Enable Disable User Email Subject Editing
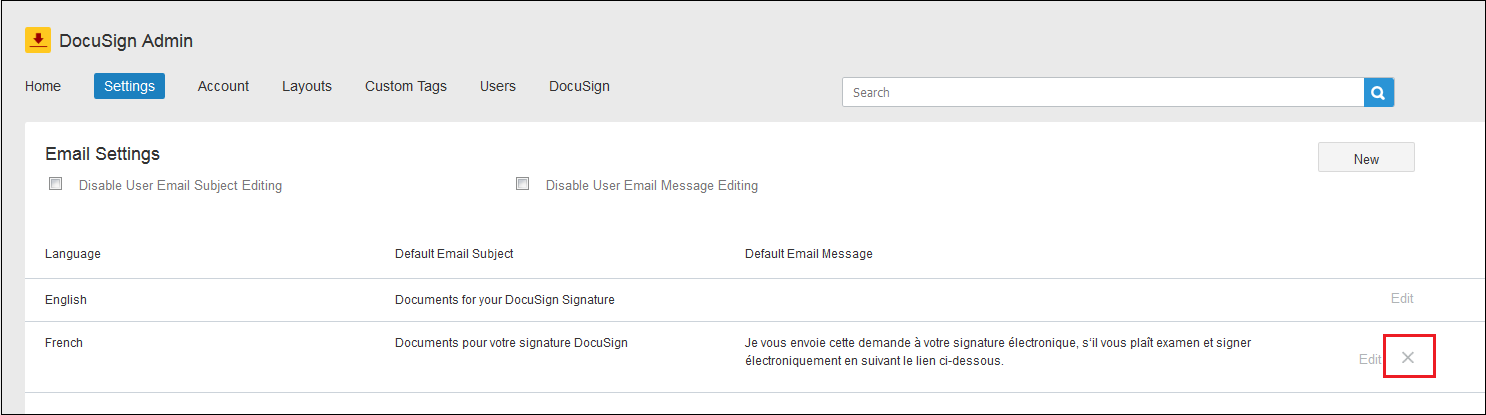The image size is (1486, 415). click(56, 184)
